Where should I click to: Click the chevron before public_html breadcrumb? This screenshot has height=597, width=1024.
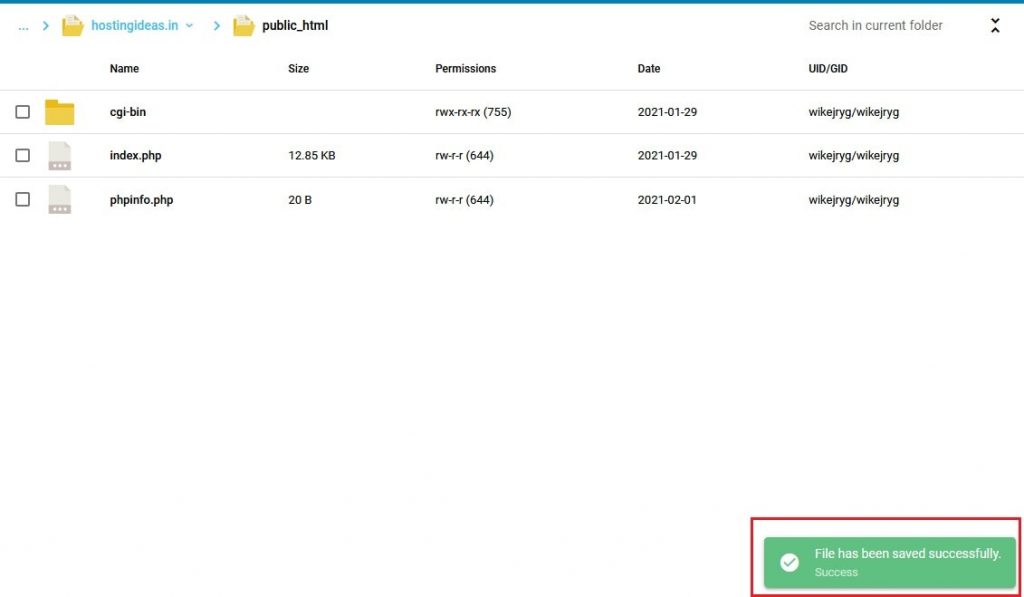point(217,25)
